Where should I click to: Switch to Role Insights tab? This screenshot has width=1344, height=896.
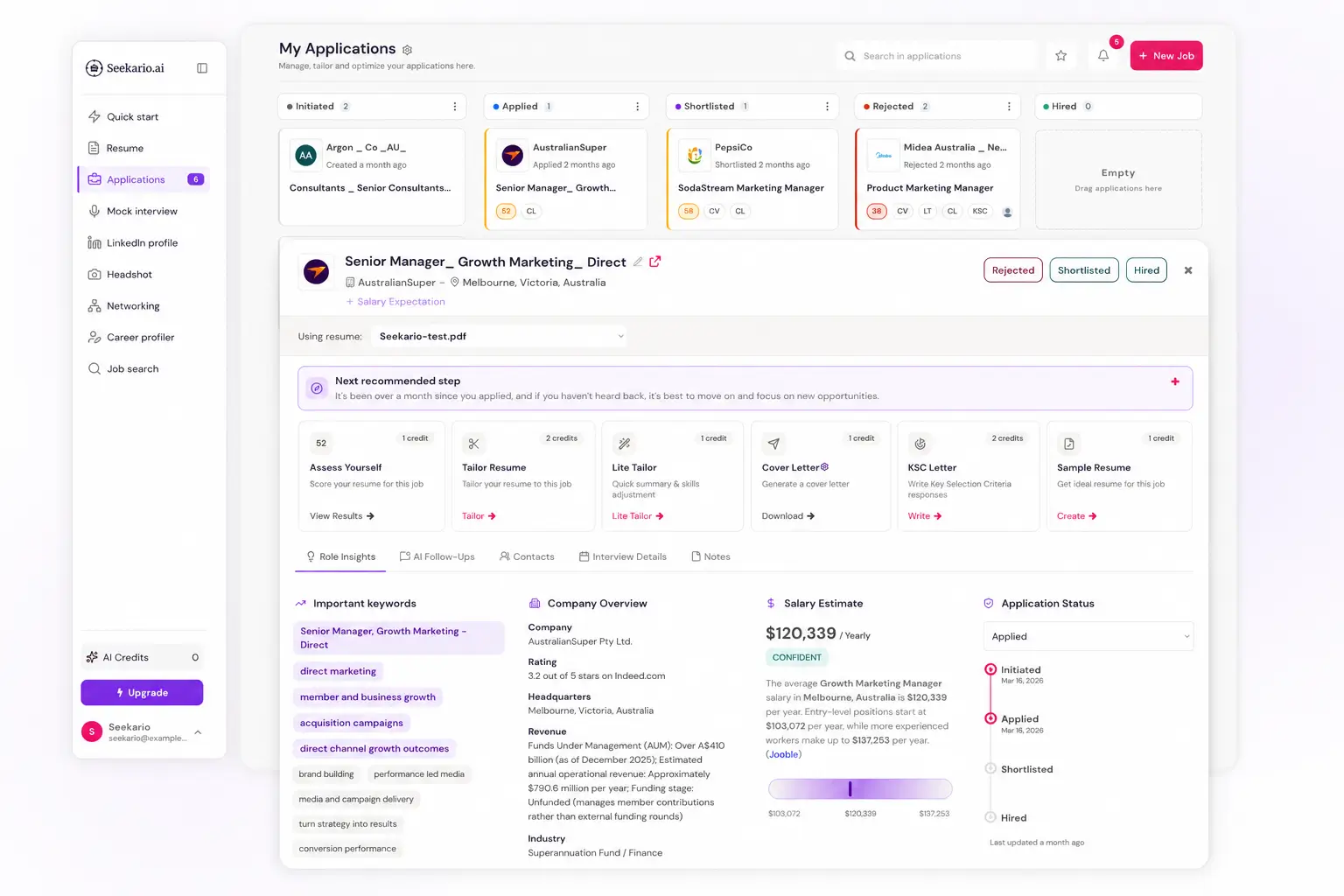340,556
